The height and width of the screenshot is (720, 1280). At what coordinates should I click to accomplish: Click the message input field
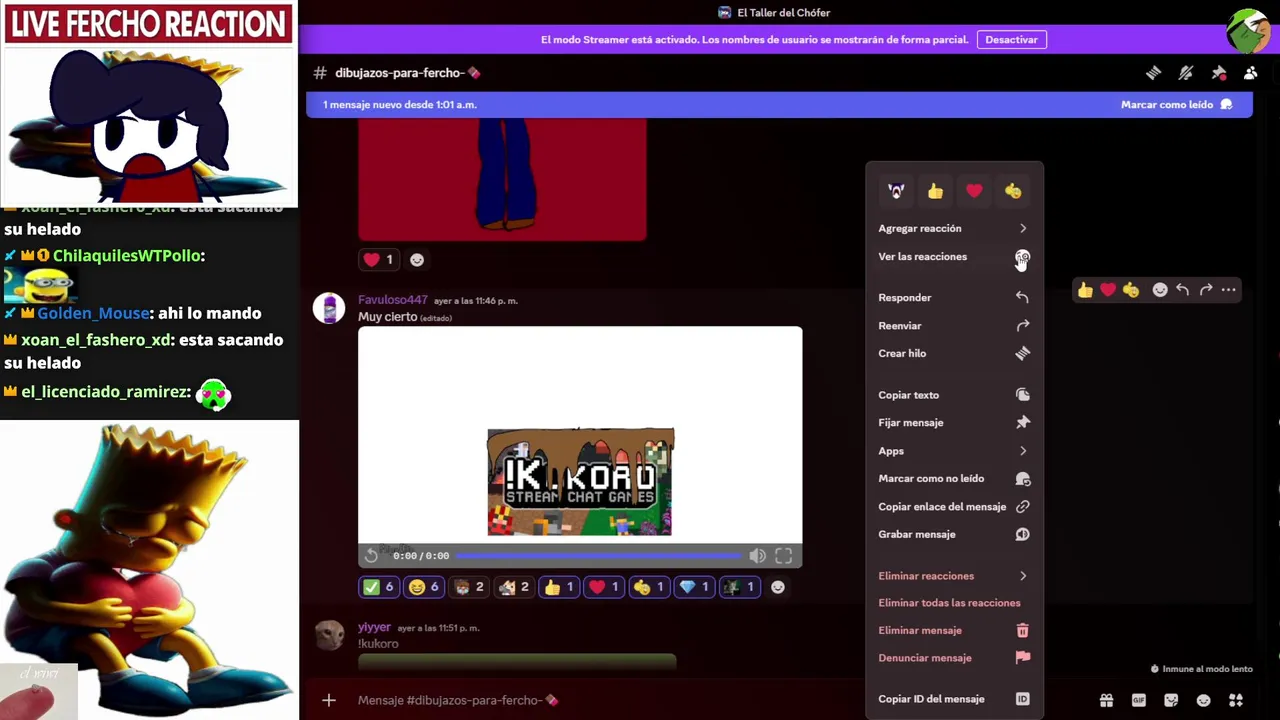pyautogui.click(x=720, y=700)
